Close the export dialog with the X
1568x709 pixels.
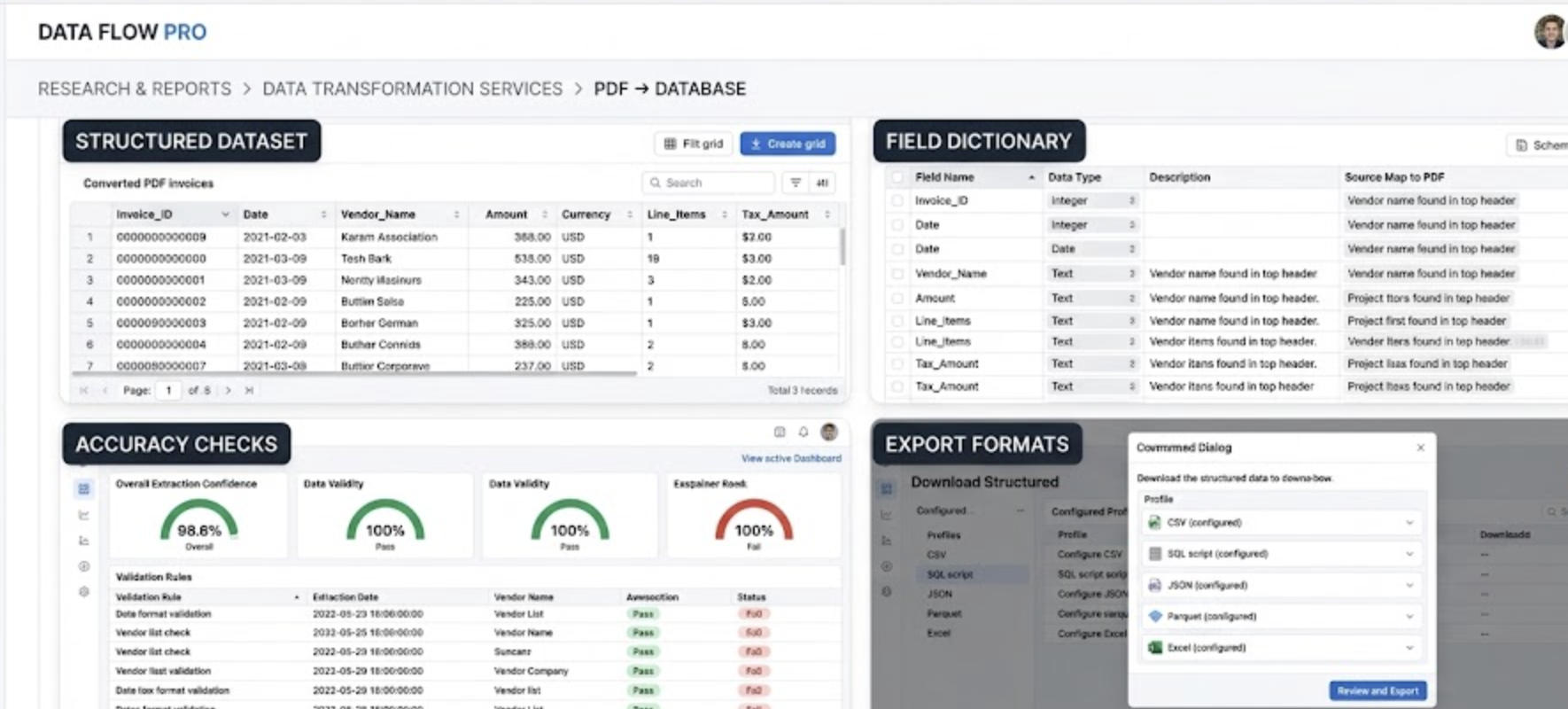coord(1421,448)
